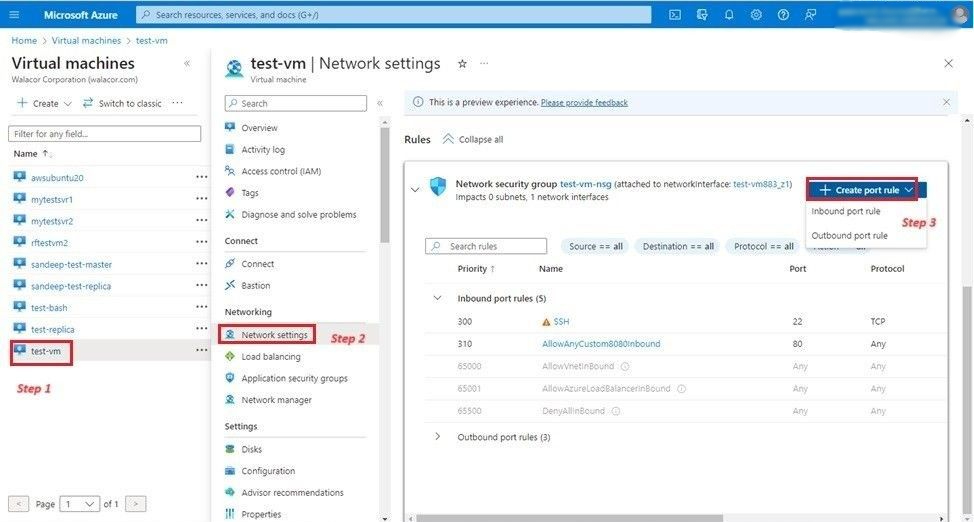Open Load balancing menu item
Image resolution: width=974 pixels, height=522 pixels.
(x=271, y=357)
